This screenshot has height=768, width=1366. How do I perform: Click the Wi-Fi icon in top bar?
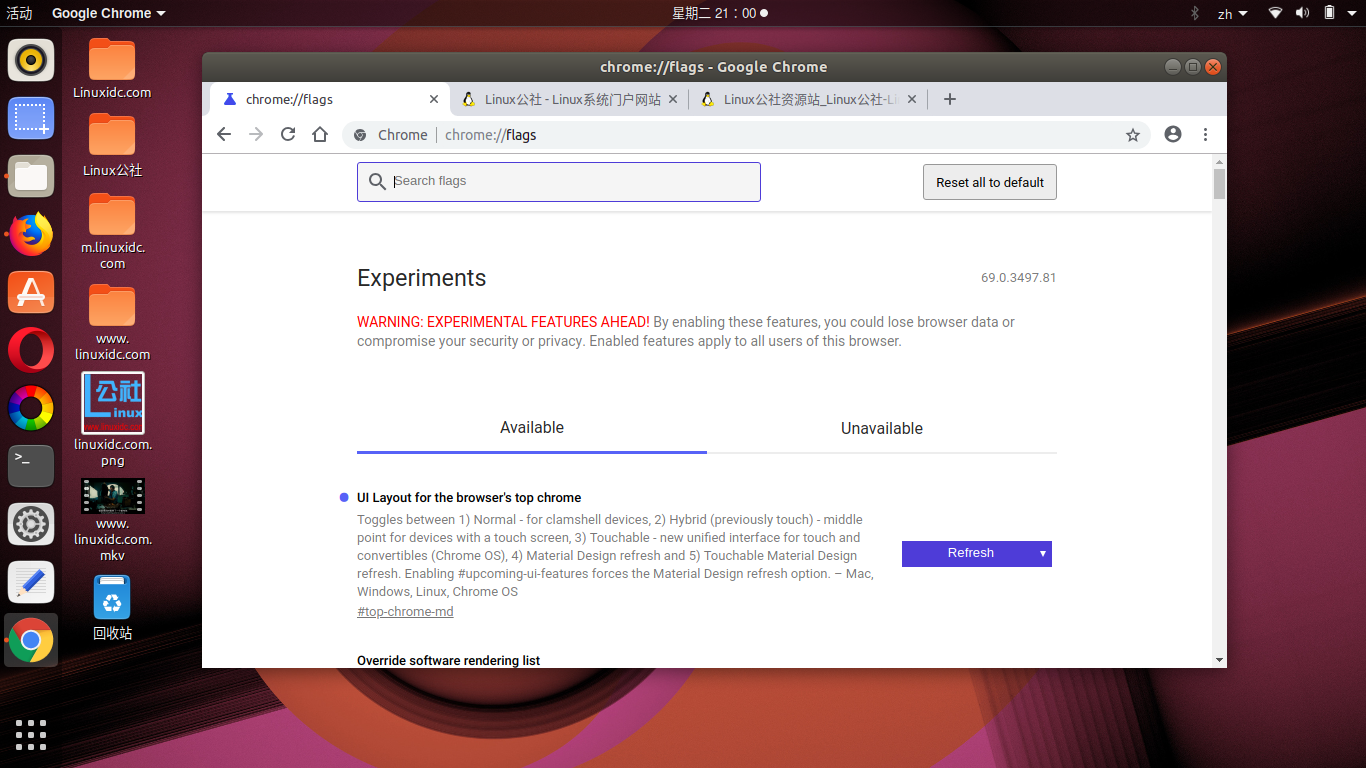[x=1275, y=13]
